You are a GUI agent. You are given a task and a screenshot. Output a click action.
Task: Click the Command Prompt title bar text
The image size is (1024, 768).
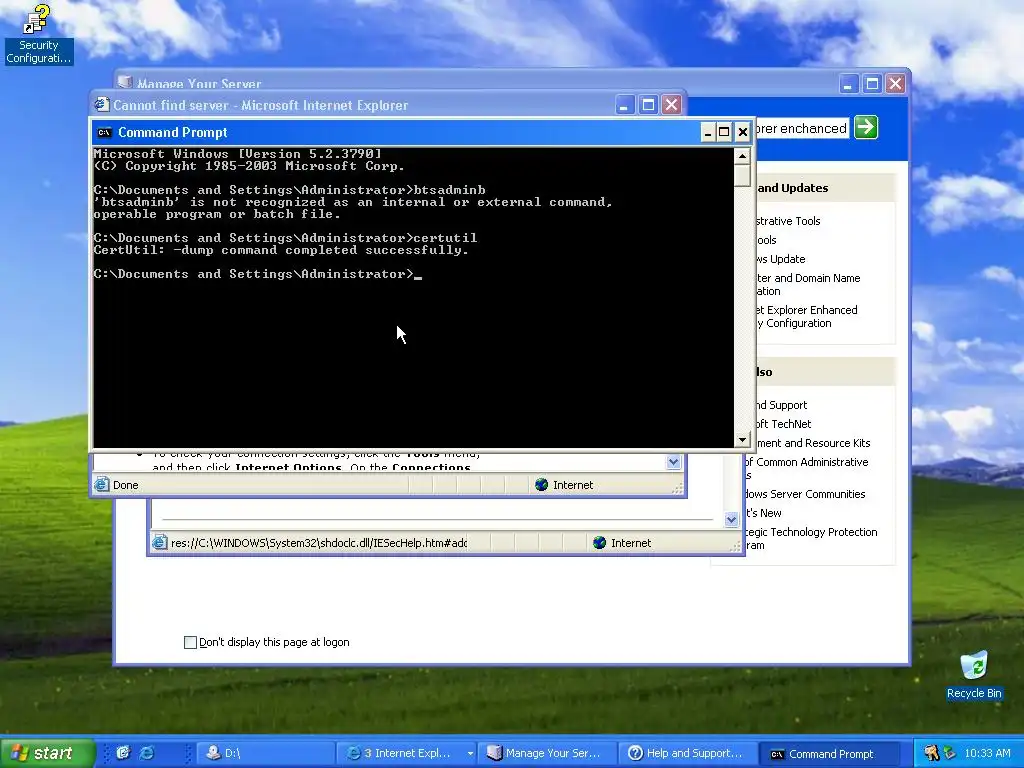[x=172, y=133]
